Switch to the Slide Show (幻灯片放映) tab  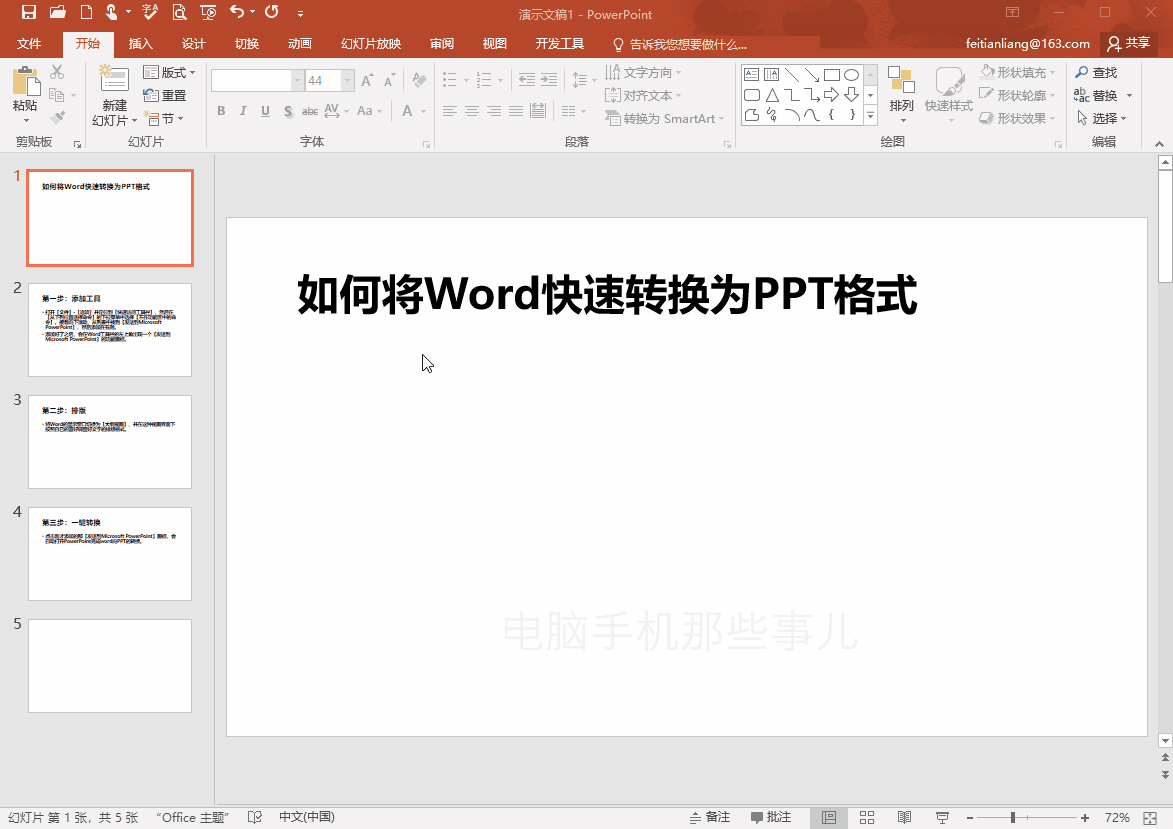pyautogui.click(x=371, y=43)
